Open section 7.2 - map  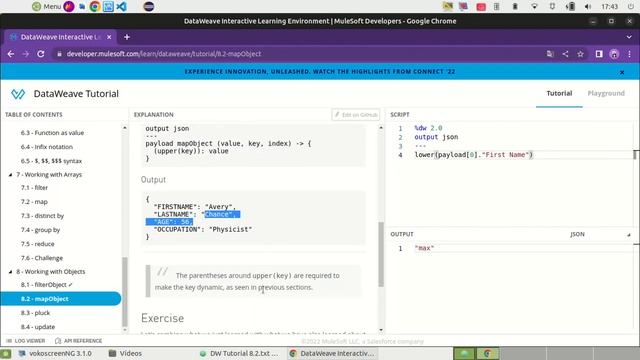coord(34,202)
